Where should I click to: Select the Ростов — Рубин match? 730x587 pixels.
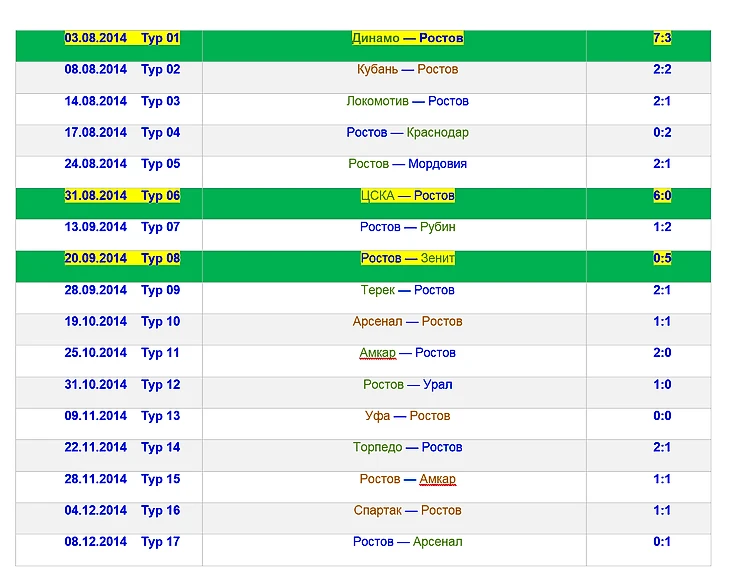point(407,227)
